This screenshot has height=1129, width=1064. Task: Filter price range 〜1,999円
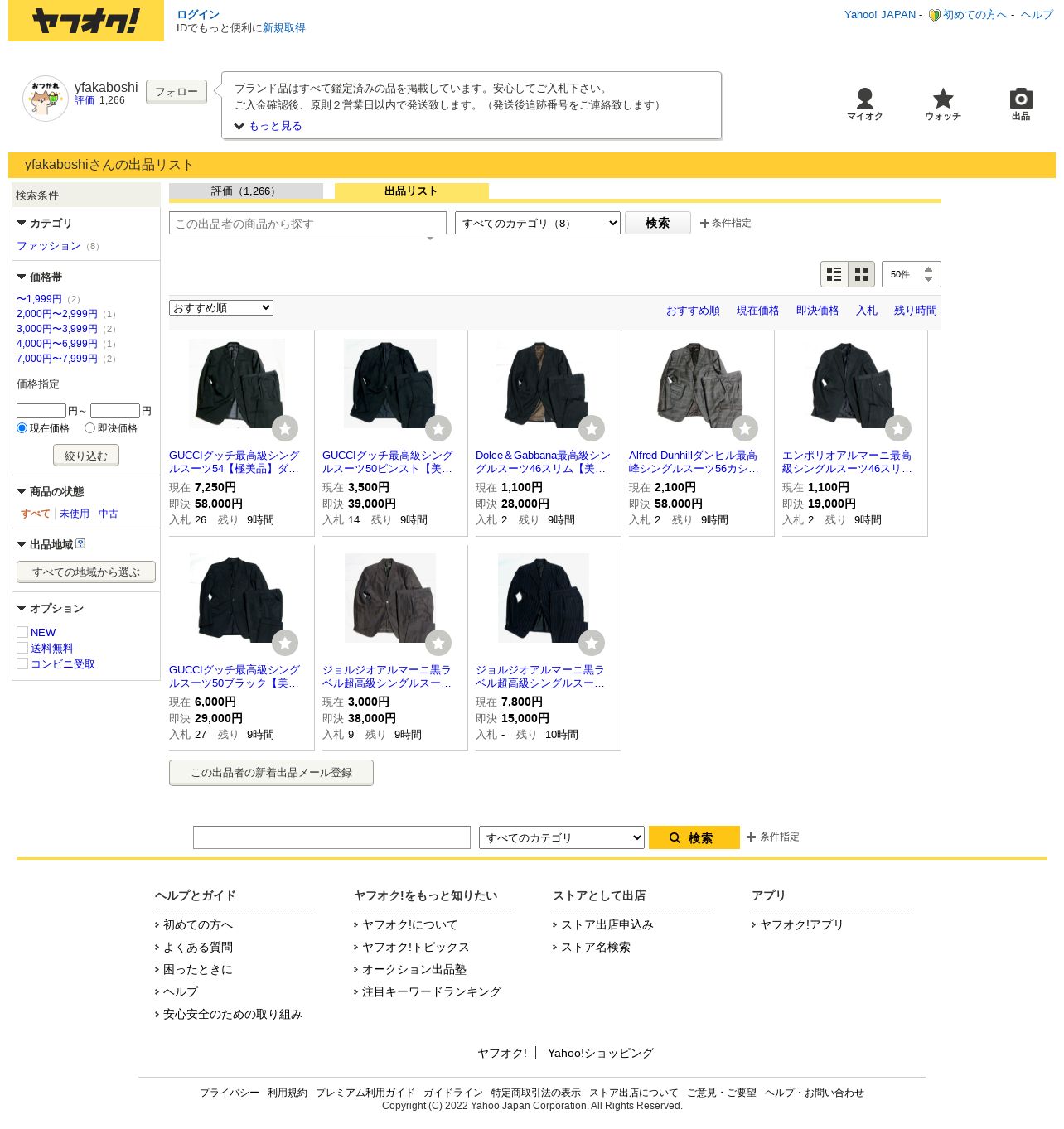39,299
